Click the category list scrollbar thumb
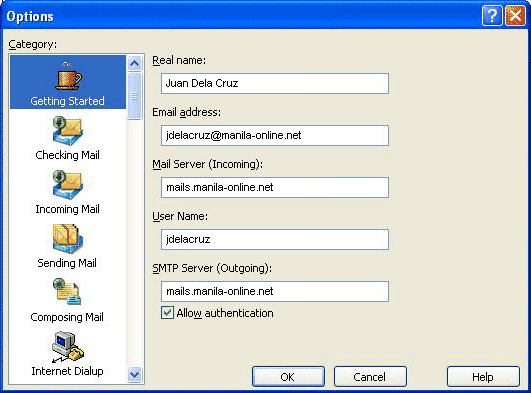This screenshot has height=393, width=531. point(135,96)
